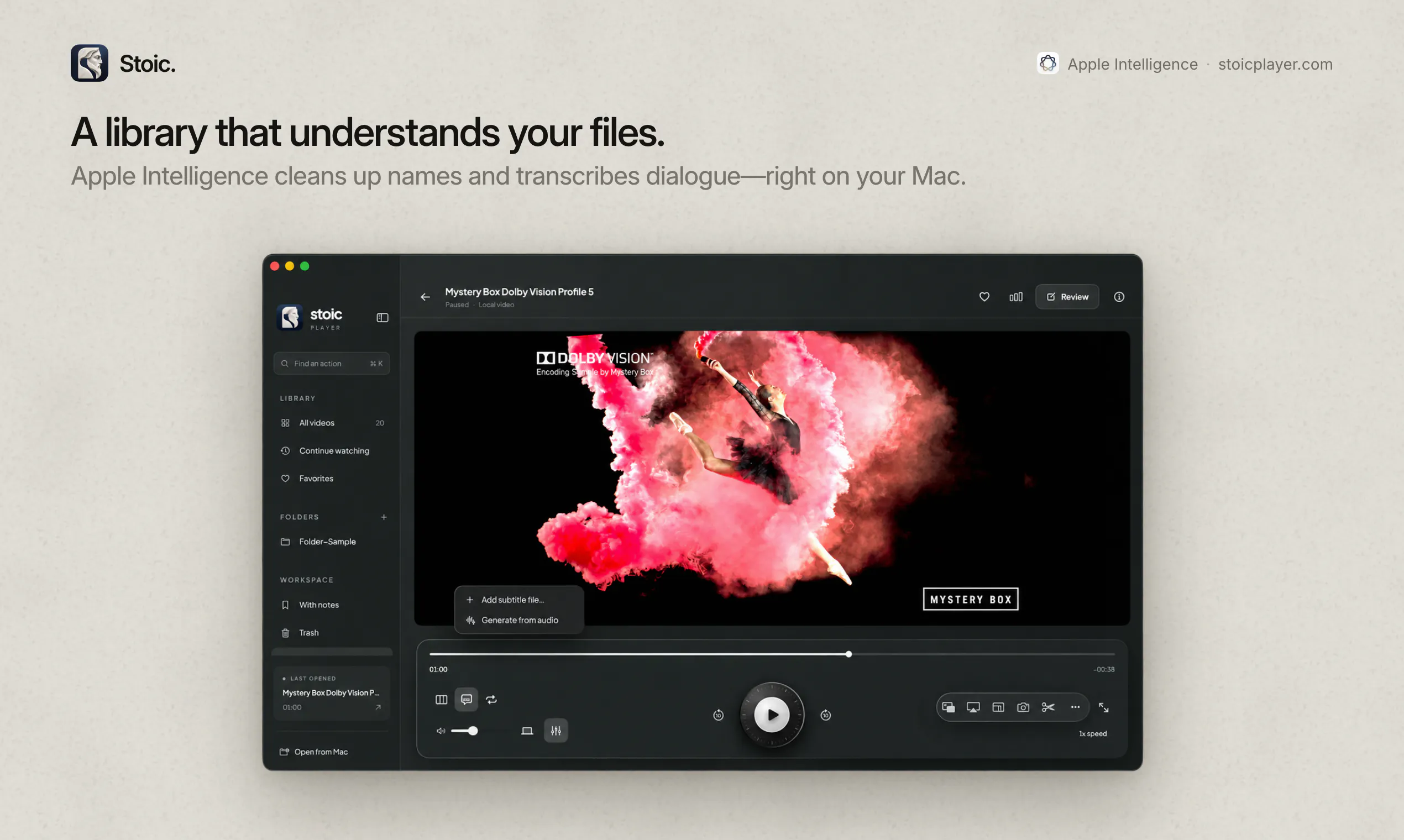This screenshot has height=840, width=1404.
Task: Enable picture-in-picture with the overlapping windows icon
Action: point(949,707)
